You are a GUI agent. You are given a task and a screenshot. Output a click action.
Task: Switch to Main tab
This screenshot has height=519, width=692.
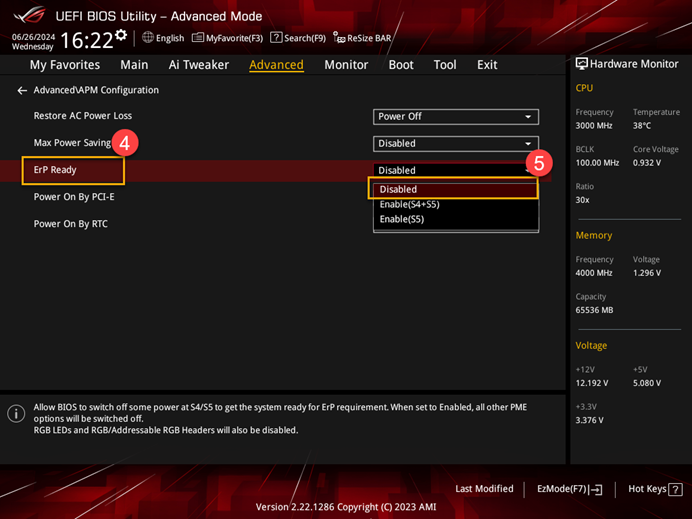click(134, 65)
